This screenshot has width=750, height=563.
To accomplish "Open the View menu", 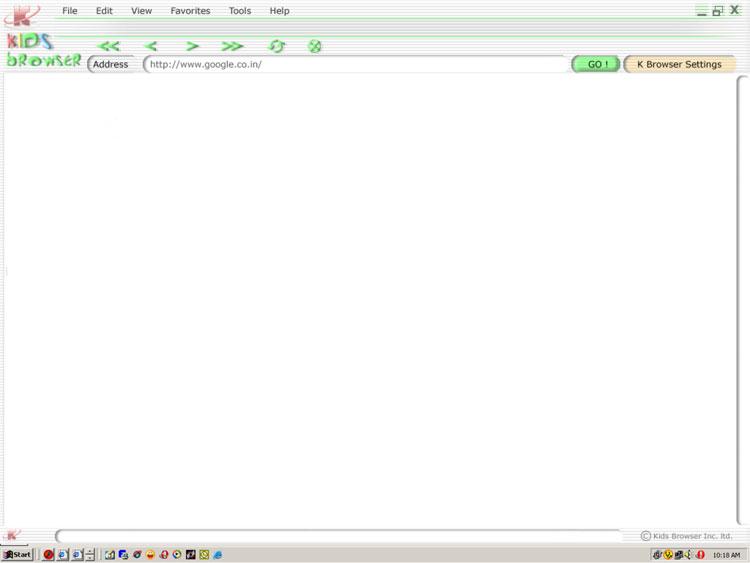I will [142, 11].
